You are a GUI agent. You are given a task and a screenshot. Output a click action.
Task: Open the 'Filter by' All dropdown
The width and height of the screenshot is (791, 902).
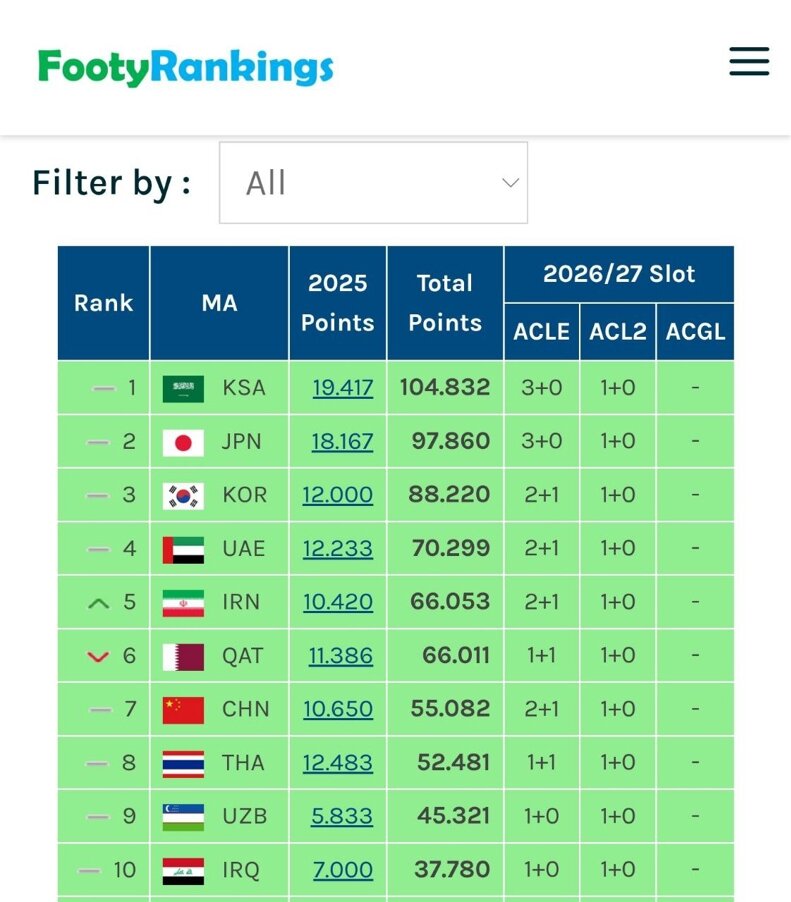pos(373,182)
